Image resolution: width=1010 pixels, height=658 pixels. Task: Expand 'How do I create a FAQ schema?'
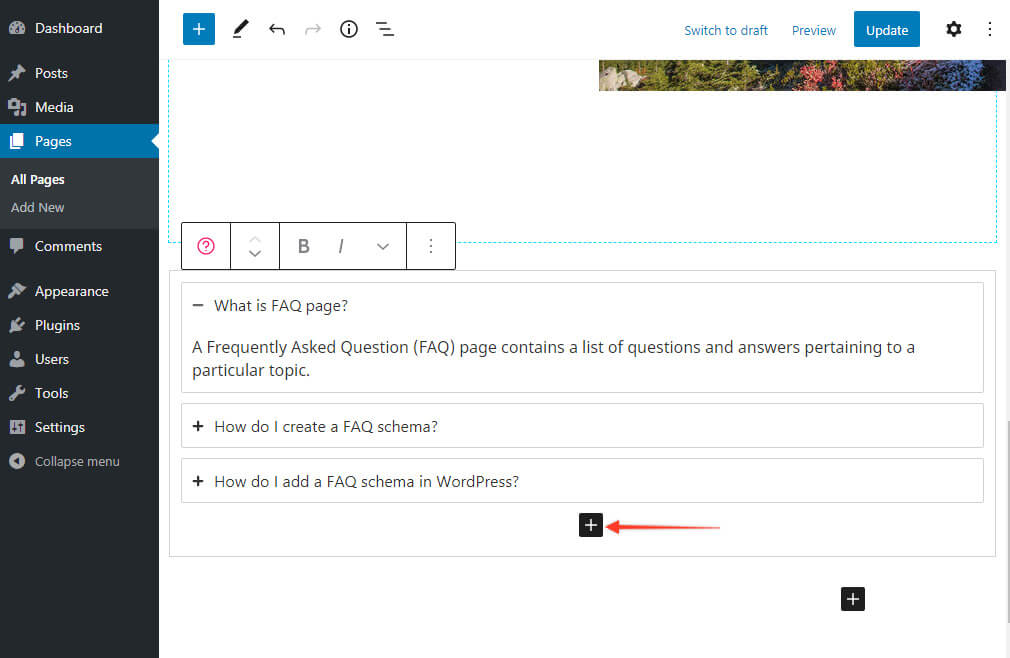pos(198,425)
